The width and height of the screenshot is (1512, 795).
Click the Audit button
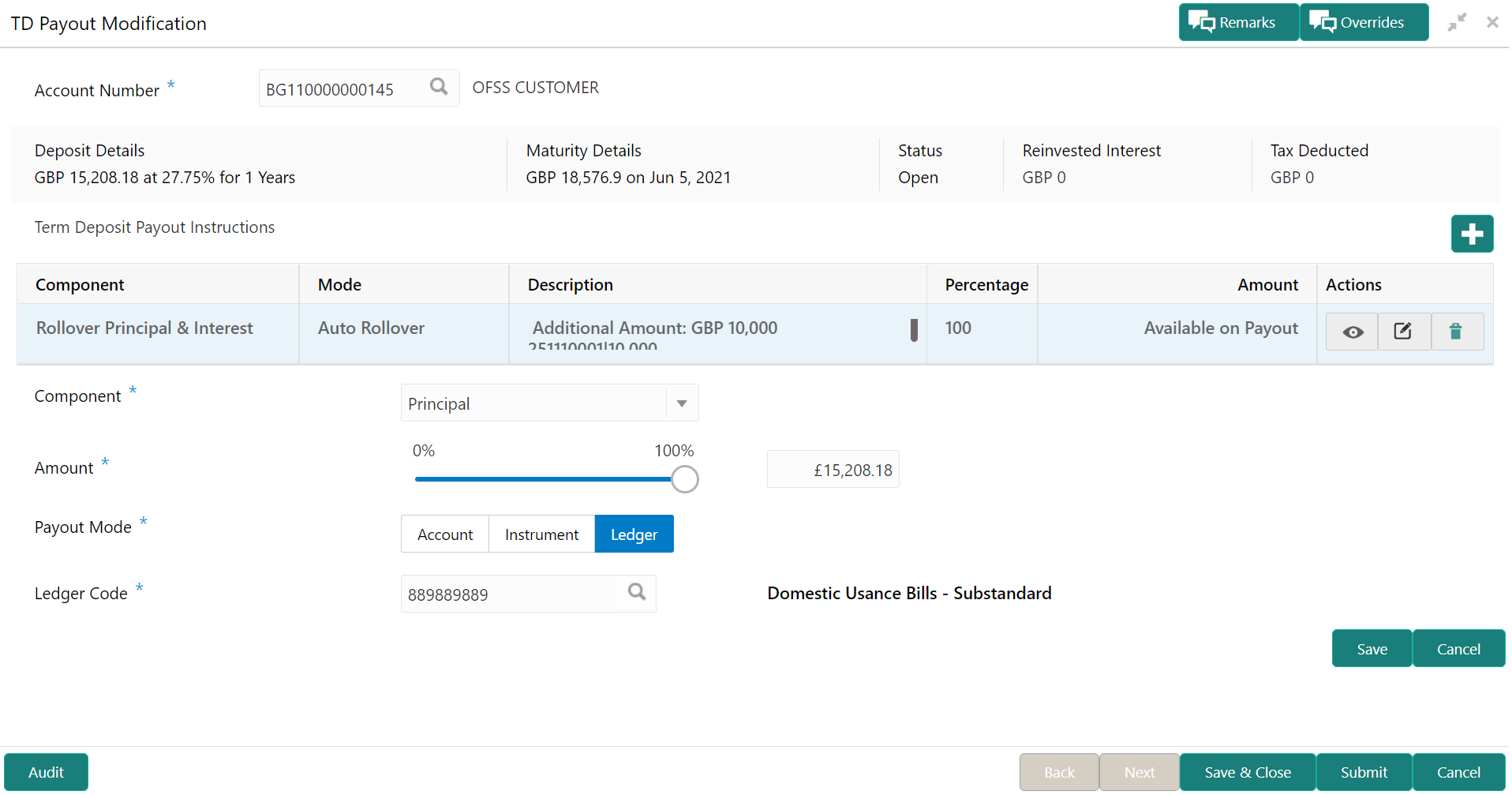click(x=46, y=772)
